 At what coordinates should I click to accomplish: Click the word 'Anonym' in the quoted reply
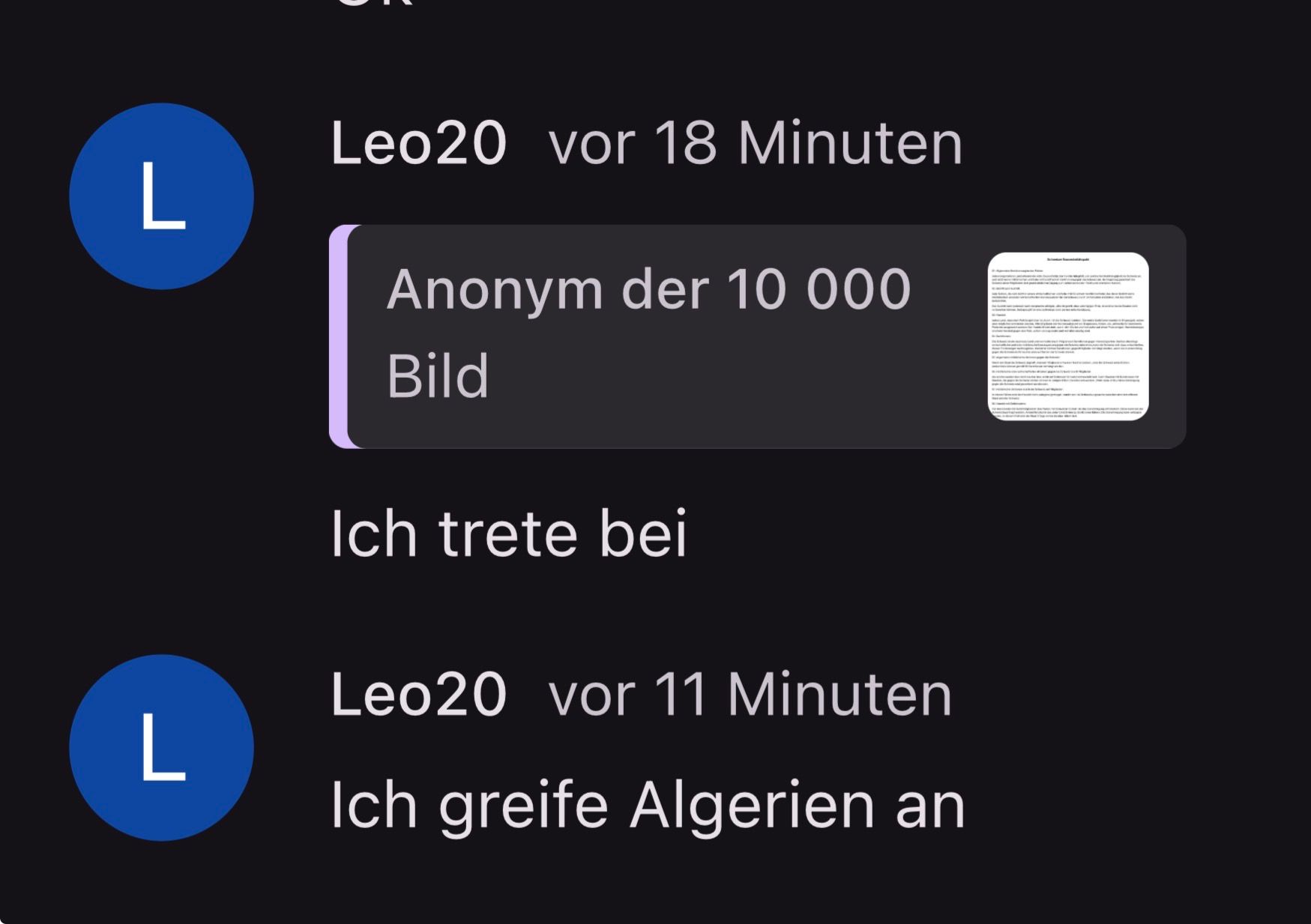(495, 291)
